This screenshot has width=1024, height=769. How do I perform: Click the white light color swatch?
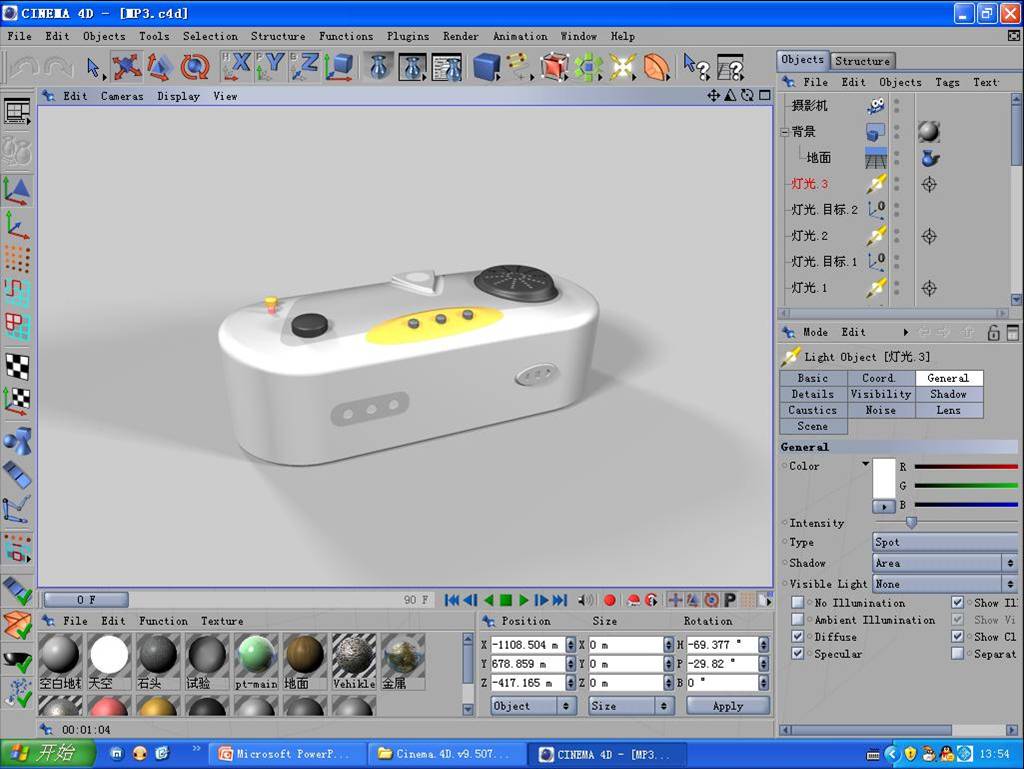pos(884,478)
